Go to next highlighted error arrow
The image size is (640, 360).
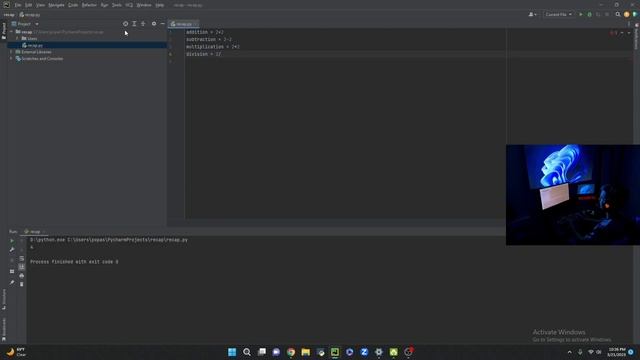pyautogui.click(x=629, y=33)
